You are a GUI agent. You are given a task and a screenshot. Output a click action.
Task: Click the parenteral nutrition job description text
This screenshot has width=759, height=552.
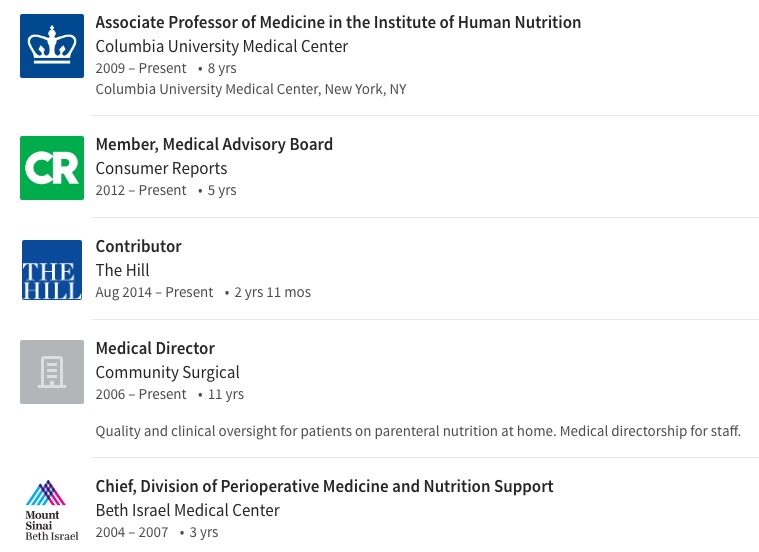(x=418, y=431)
